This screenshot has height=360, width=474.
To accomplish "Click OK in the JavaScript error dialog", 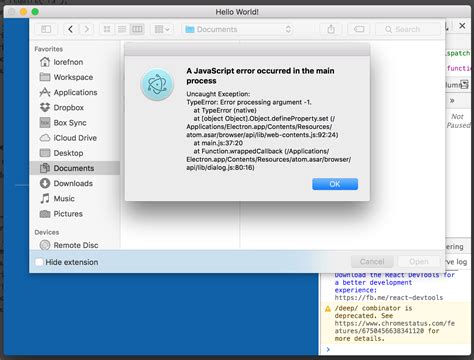I will (335, 184).
